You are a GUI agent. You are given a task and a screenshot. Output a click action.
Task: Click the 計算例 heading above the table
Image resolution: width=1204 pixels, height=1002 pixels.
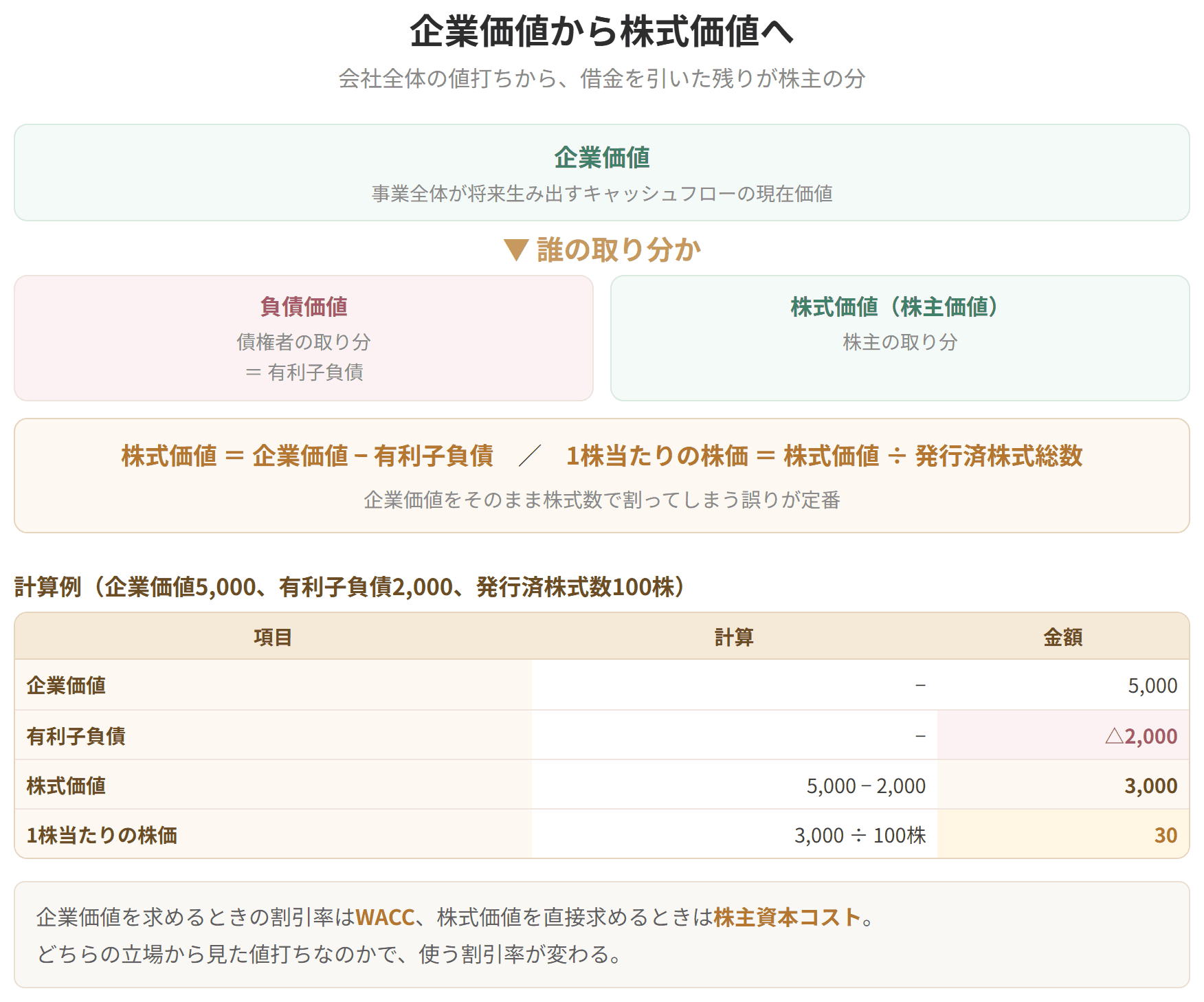click(349, 587)
